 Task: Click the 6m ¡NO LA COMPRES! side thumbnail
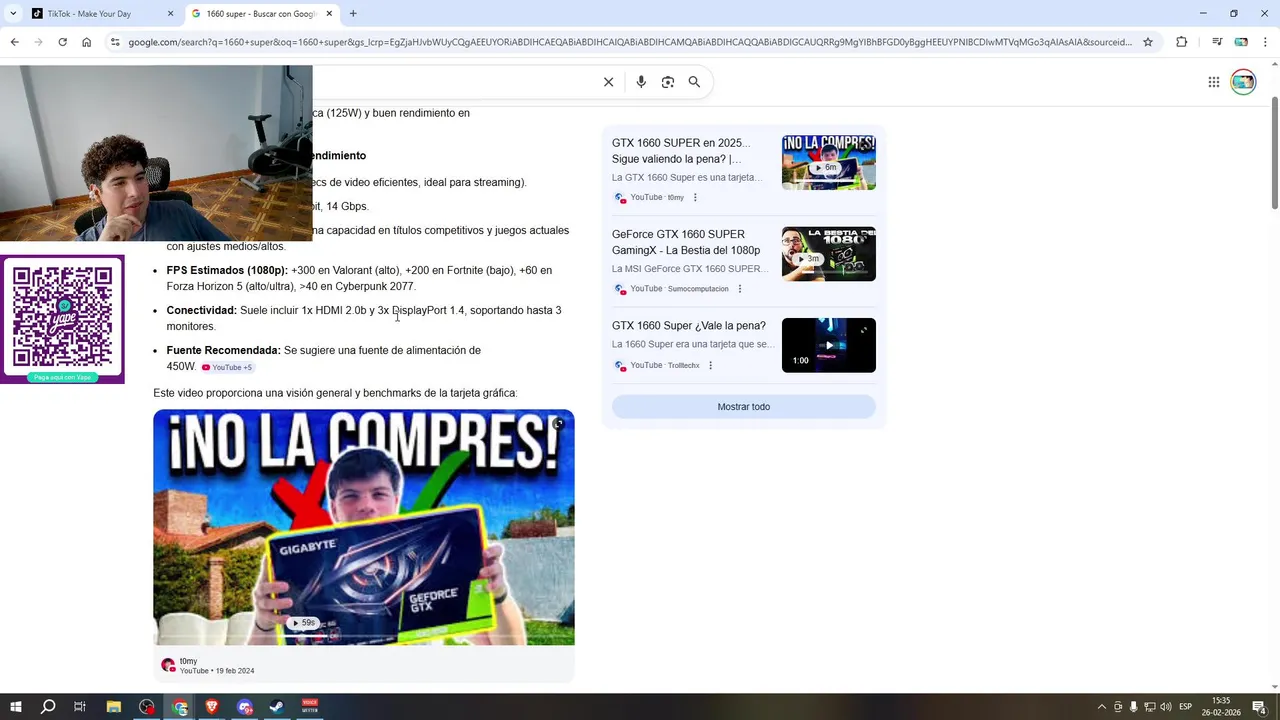[x=828, y=162]
